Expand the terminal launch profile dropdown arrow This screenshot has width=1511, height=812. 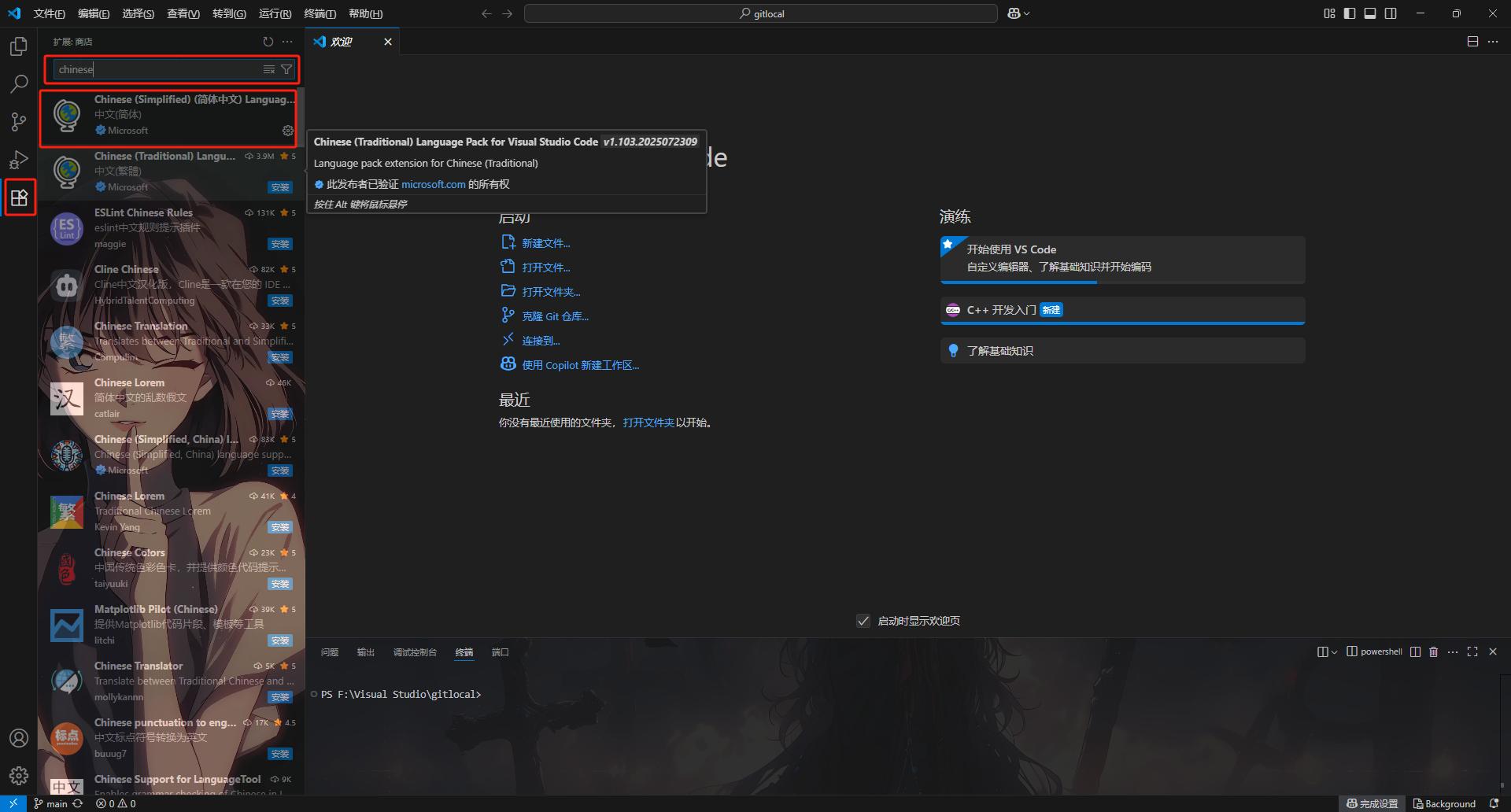(1334, 651)
